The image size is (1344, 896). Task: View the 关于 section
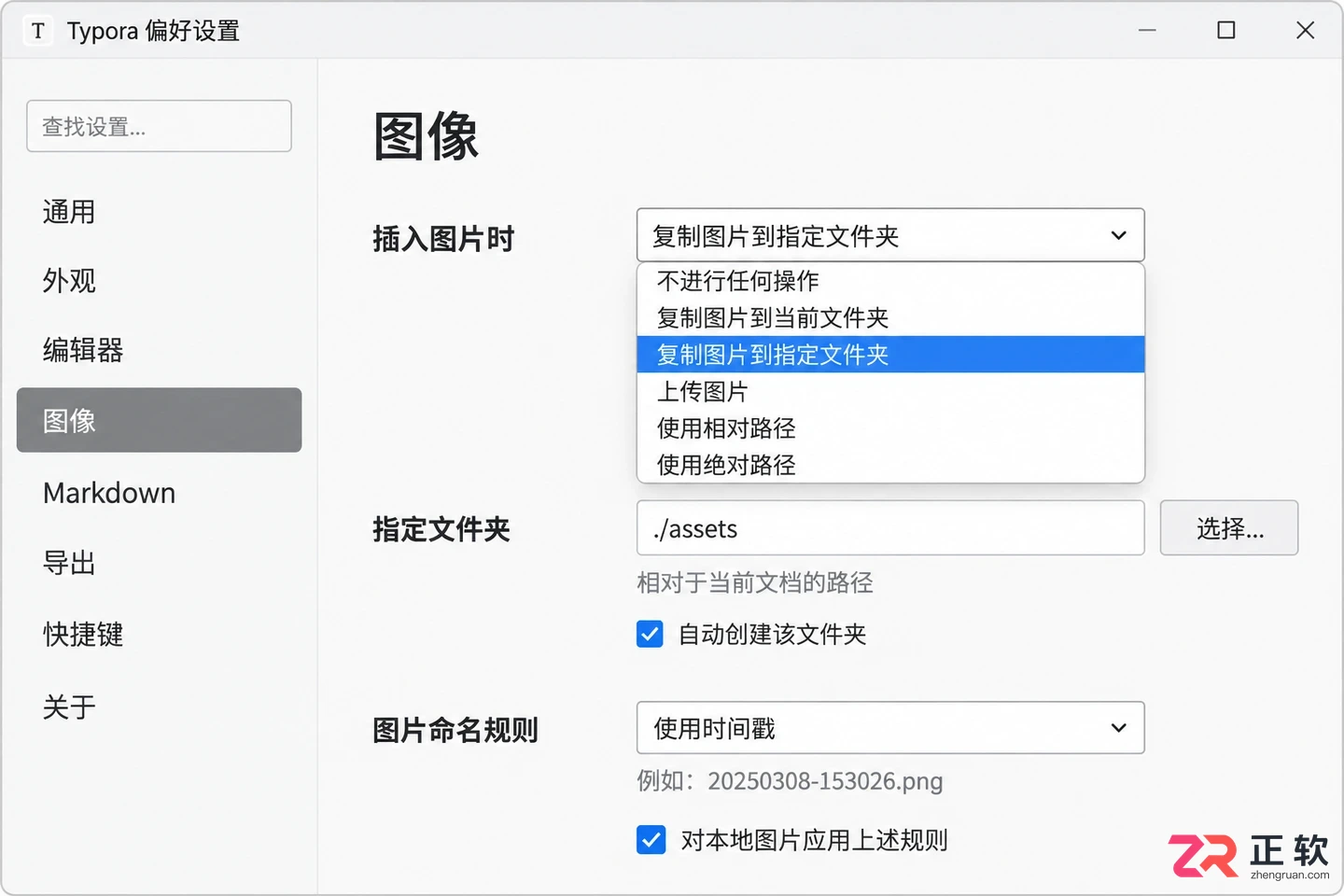click(159, 707)
